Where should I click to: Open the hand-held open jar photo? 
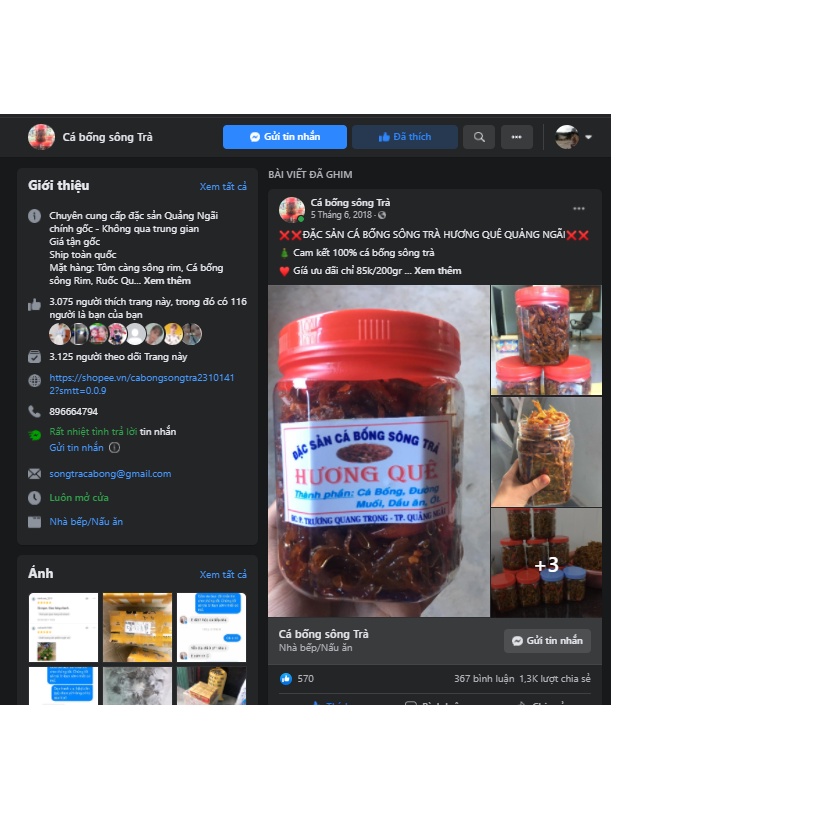coord(546,452)
